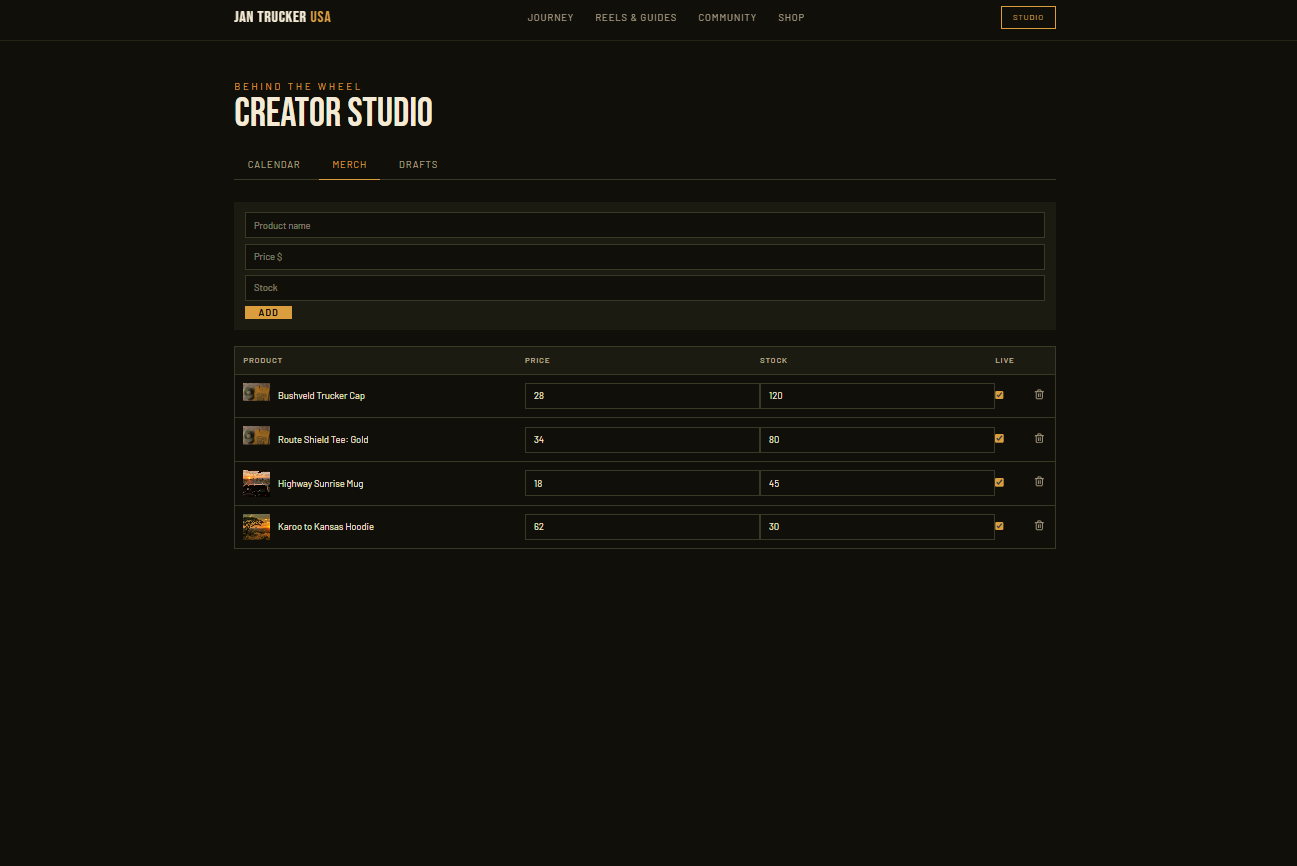Screen dimensions: 1297x866
Task: Go to Reels & Guides page
Action: point(636,18)
